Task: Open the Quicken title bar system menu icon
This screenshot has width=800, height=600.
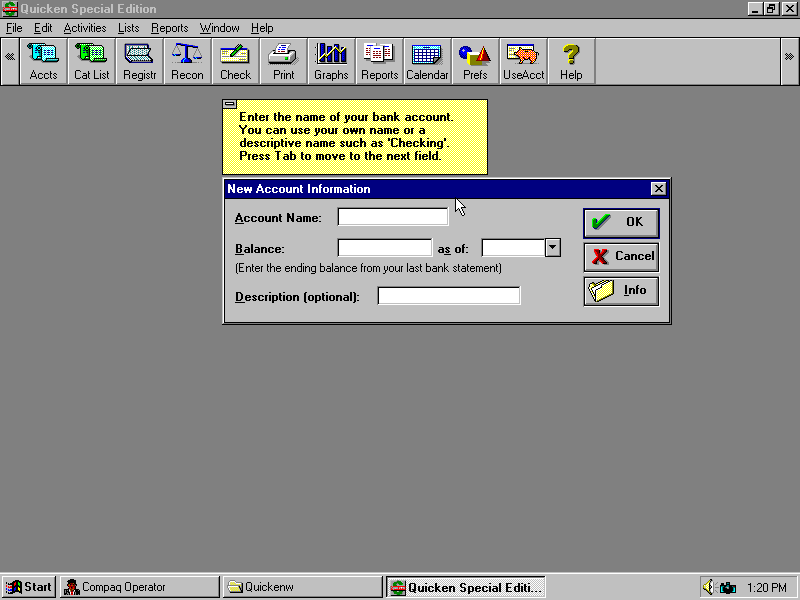Action: coord(9,9)
